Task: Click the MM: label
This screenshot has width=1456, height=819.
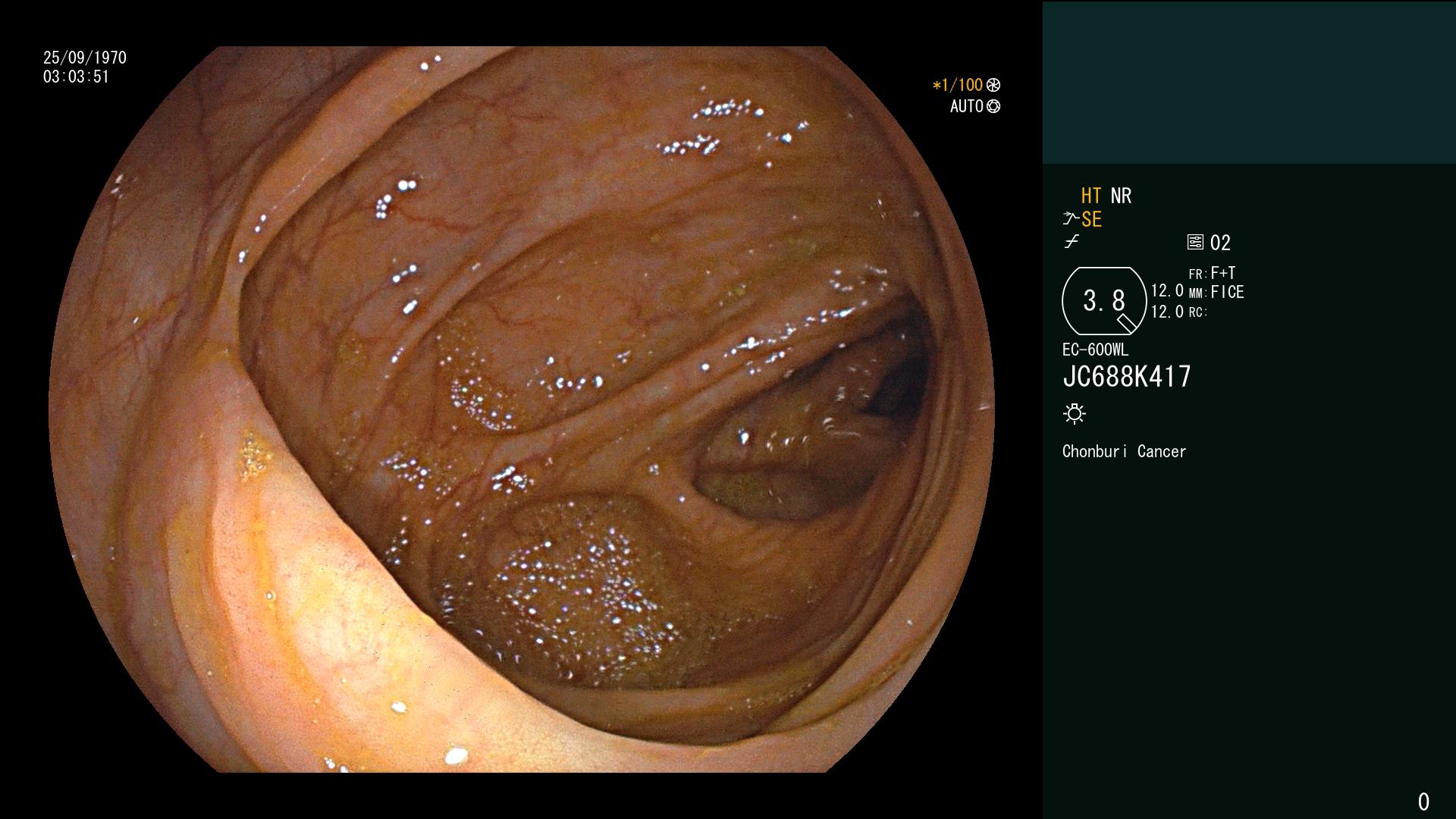Action: 1197,293
